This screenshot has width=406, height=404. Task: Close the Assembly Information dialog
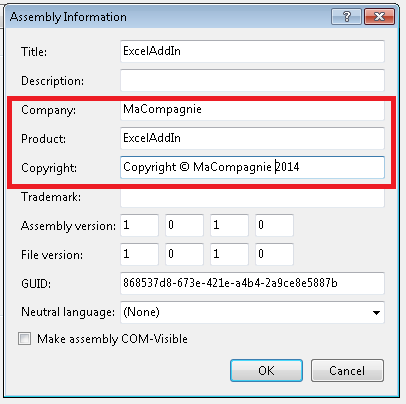point(380,16)
